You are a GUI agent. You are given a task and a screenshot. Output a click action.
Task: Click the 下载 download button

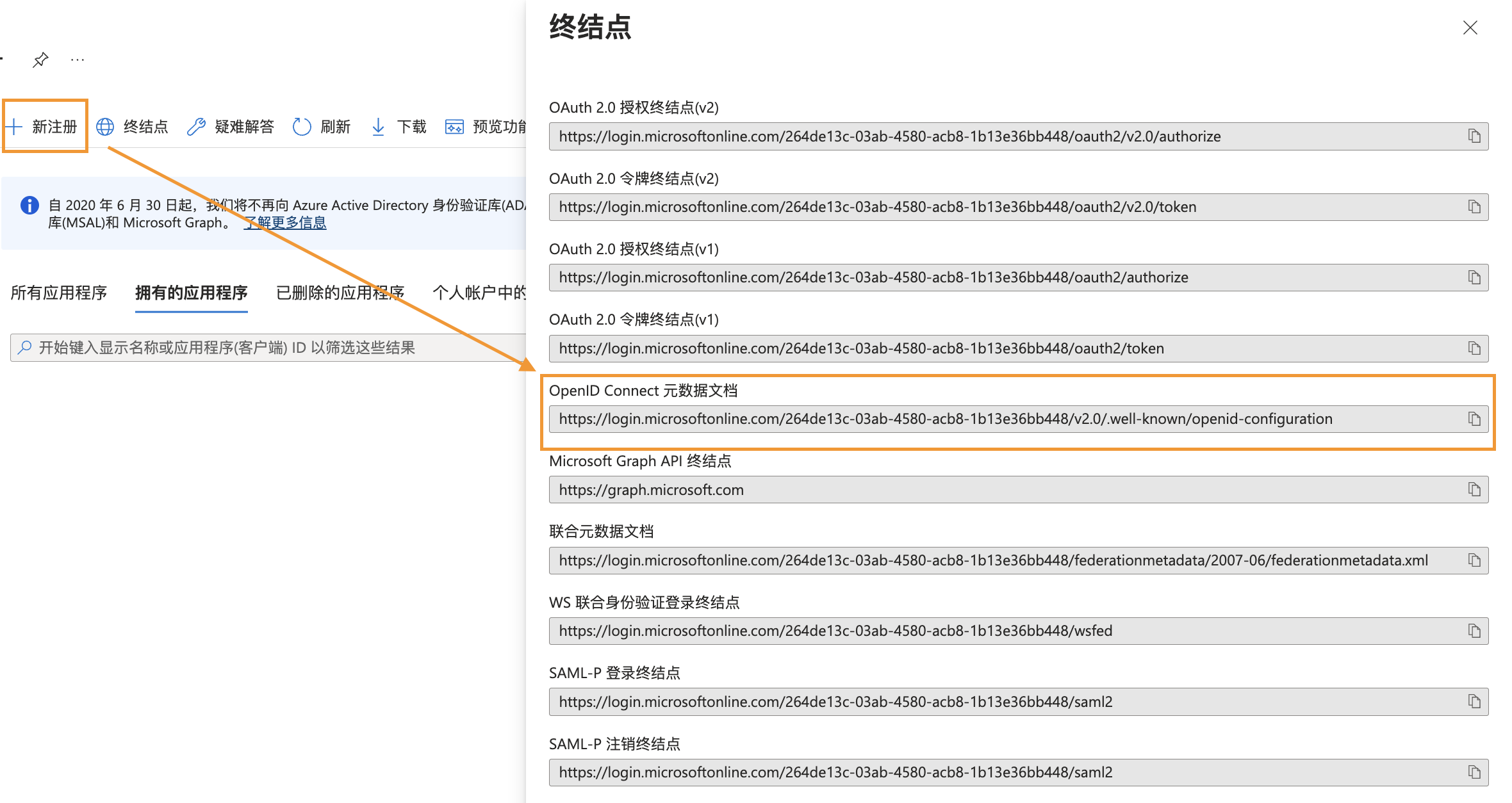tap(399, 127)
